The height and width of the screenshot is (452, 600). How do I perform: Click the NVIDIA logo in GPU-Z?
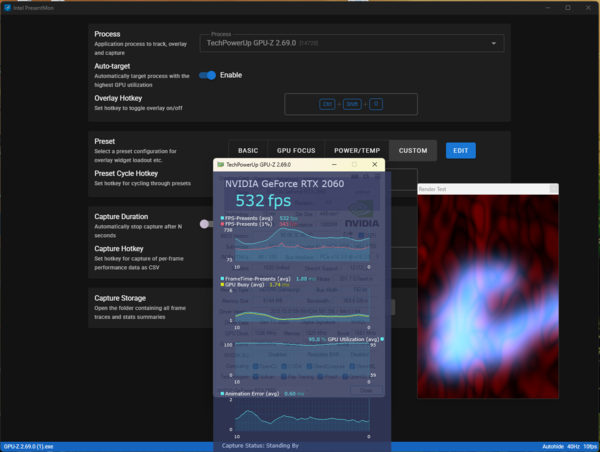tap(362, 214)
